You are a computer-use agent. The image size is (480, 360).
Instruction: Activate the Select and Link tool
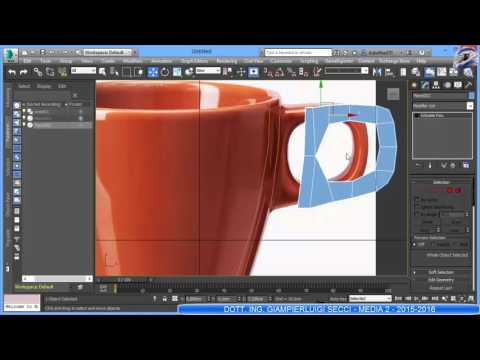click(x=38, y=72)
